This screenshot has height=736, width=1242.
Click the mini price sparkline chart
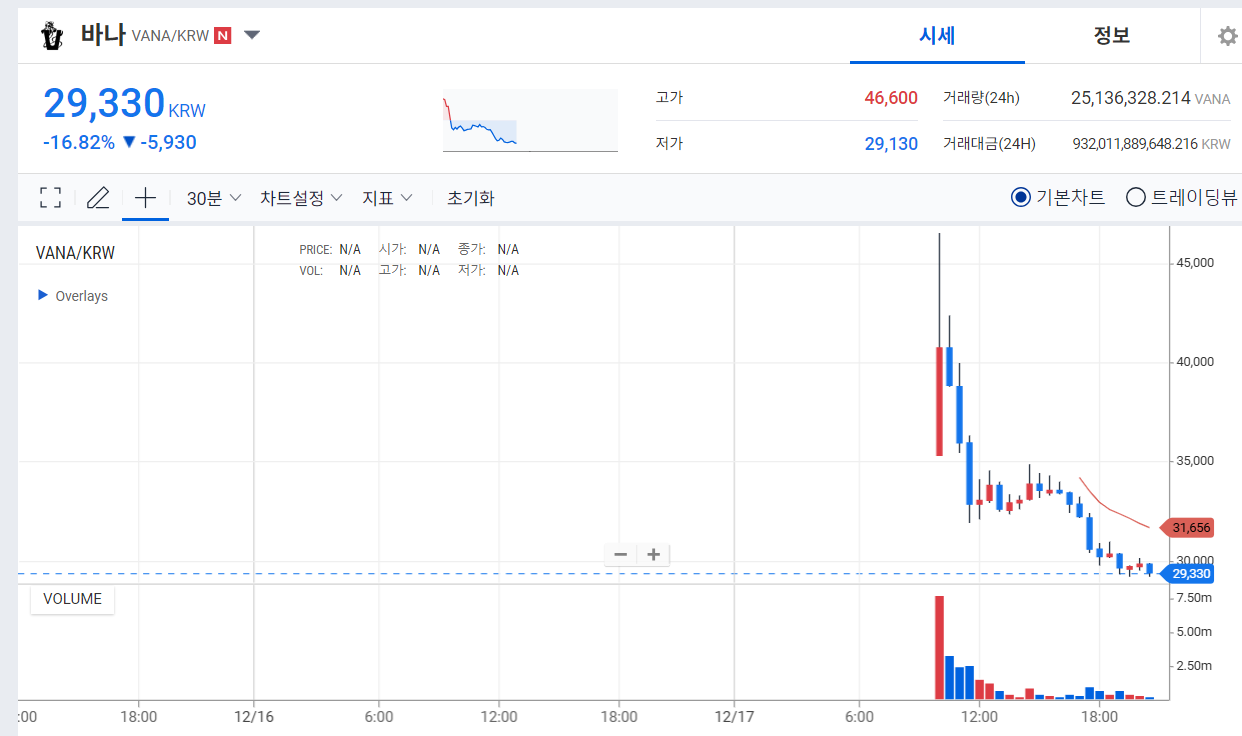530,121
